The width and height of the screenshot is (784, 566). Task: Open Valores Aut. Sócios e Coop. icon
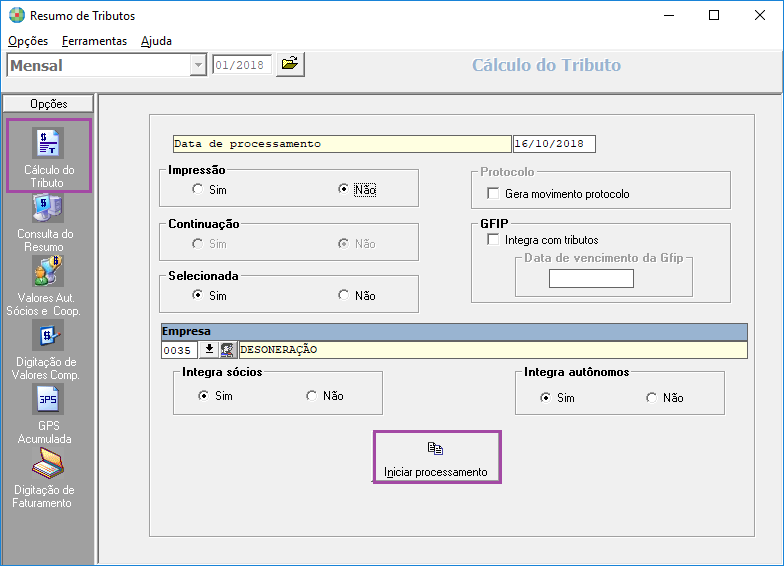48,271
